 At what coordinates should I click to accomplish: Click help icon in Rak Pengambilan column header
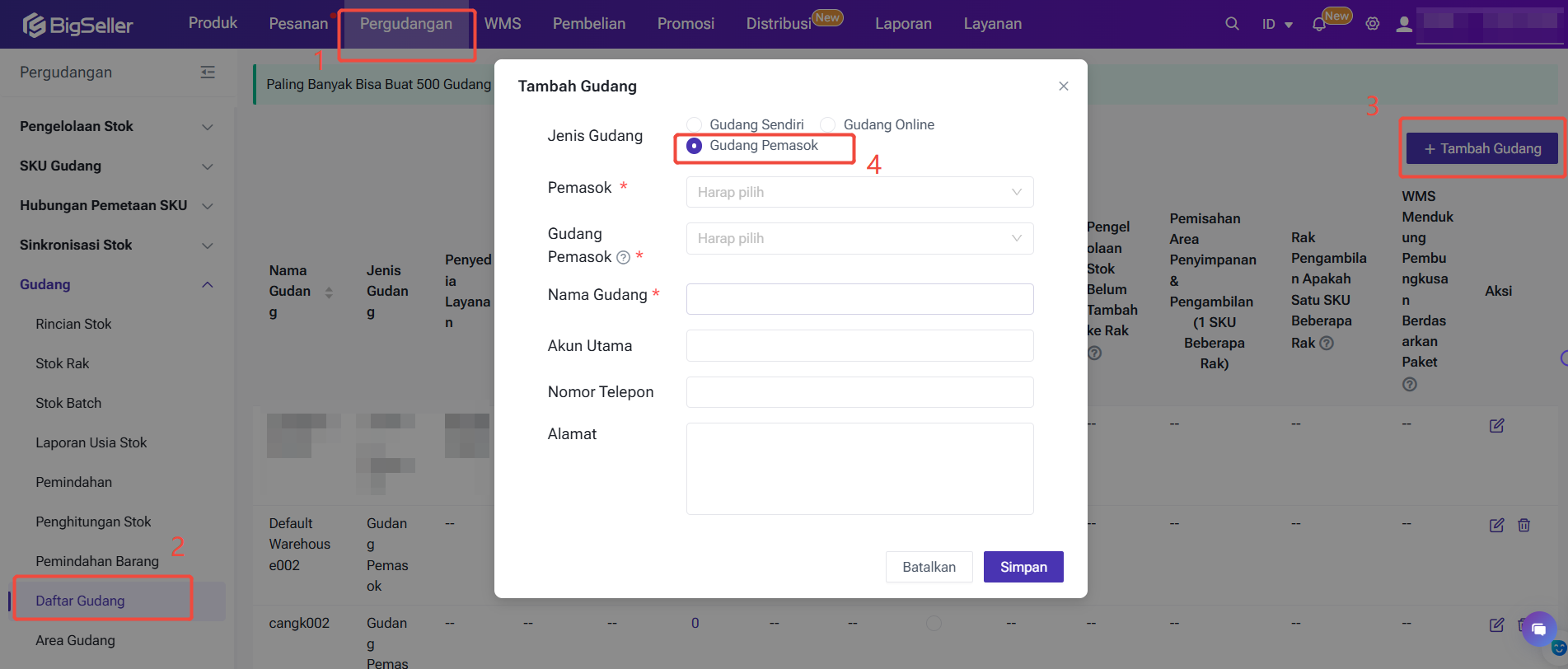pos(1327,343)
